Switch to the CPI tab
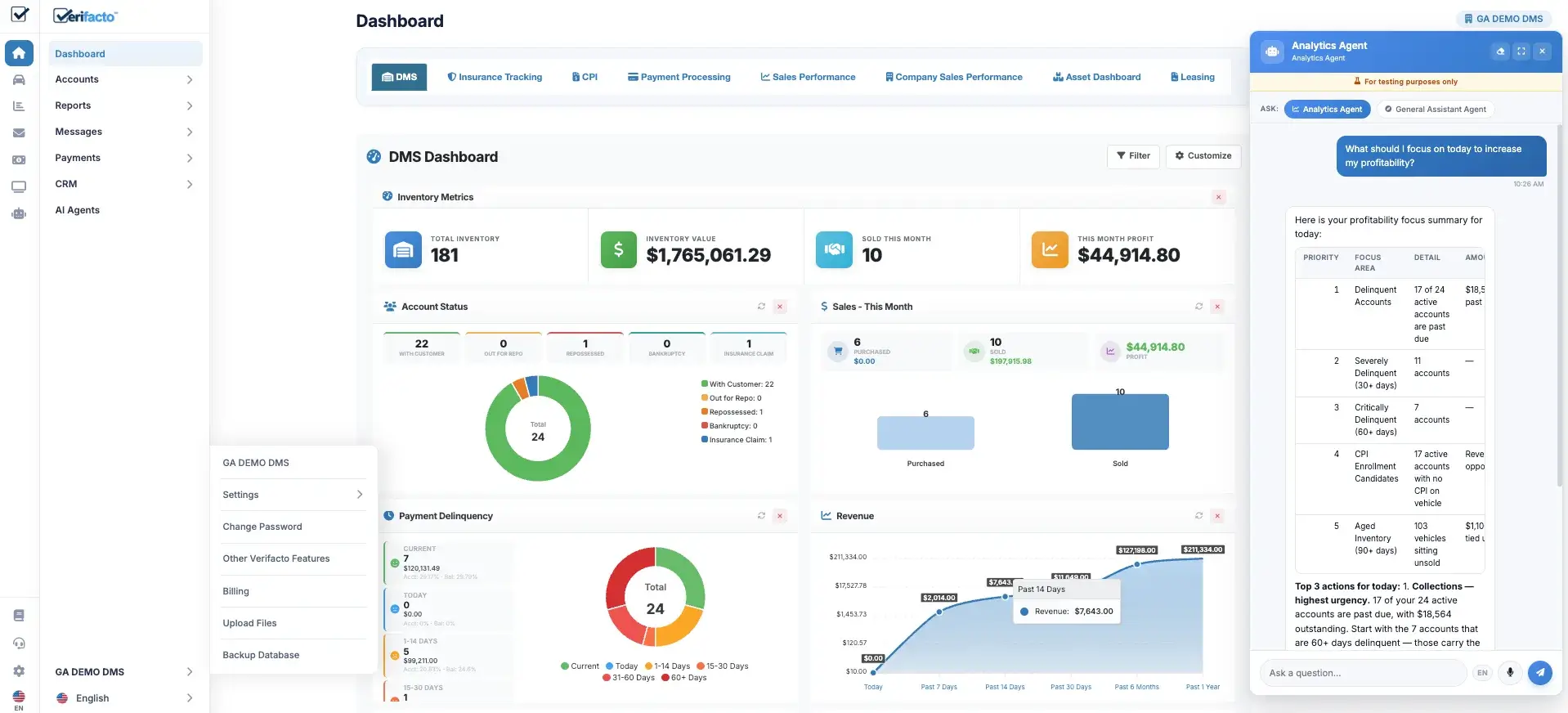 (585, 77)
